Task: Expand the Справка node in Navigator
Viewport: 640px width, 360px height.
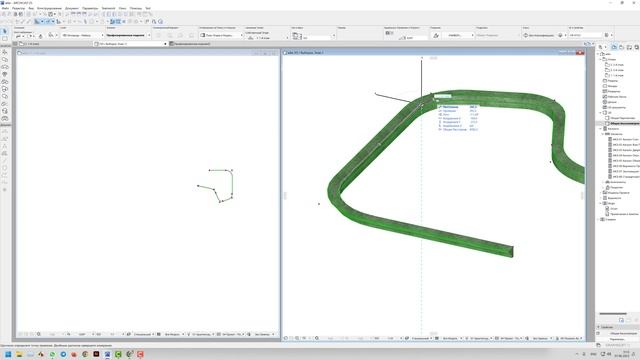Action: point(599,219)
